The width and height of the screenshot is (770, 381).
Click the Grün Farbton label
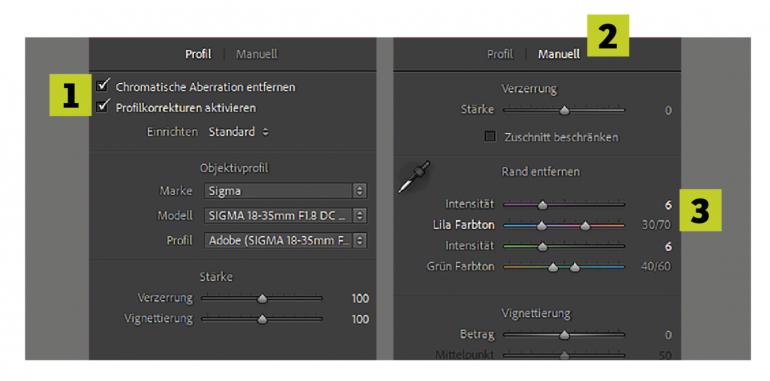(460, 267)
